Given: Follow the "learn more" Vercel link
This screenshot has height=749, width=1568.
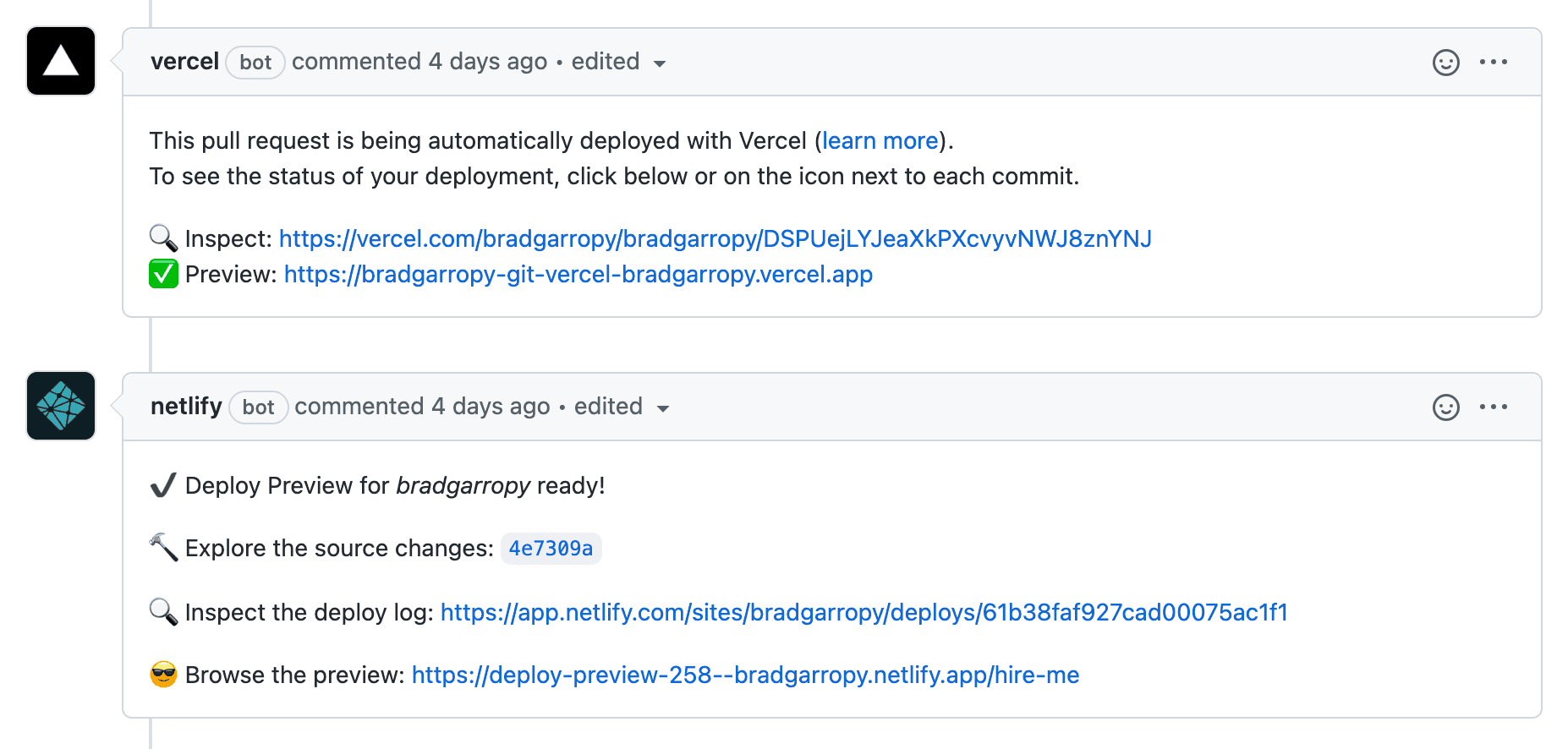Looking at the screenshot, I should coord(880,140).
